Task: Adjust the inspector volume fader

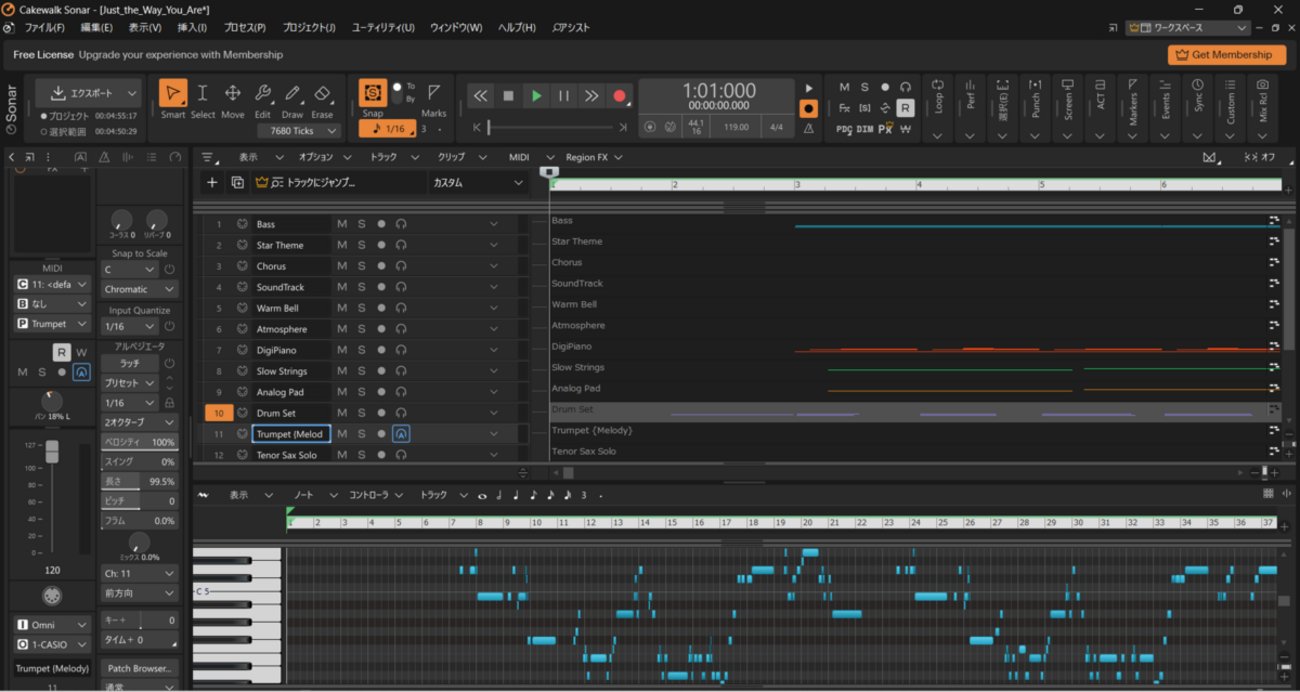Action: tap(52, 451)
